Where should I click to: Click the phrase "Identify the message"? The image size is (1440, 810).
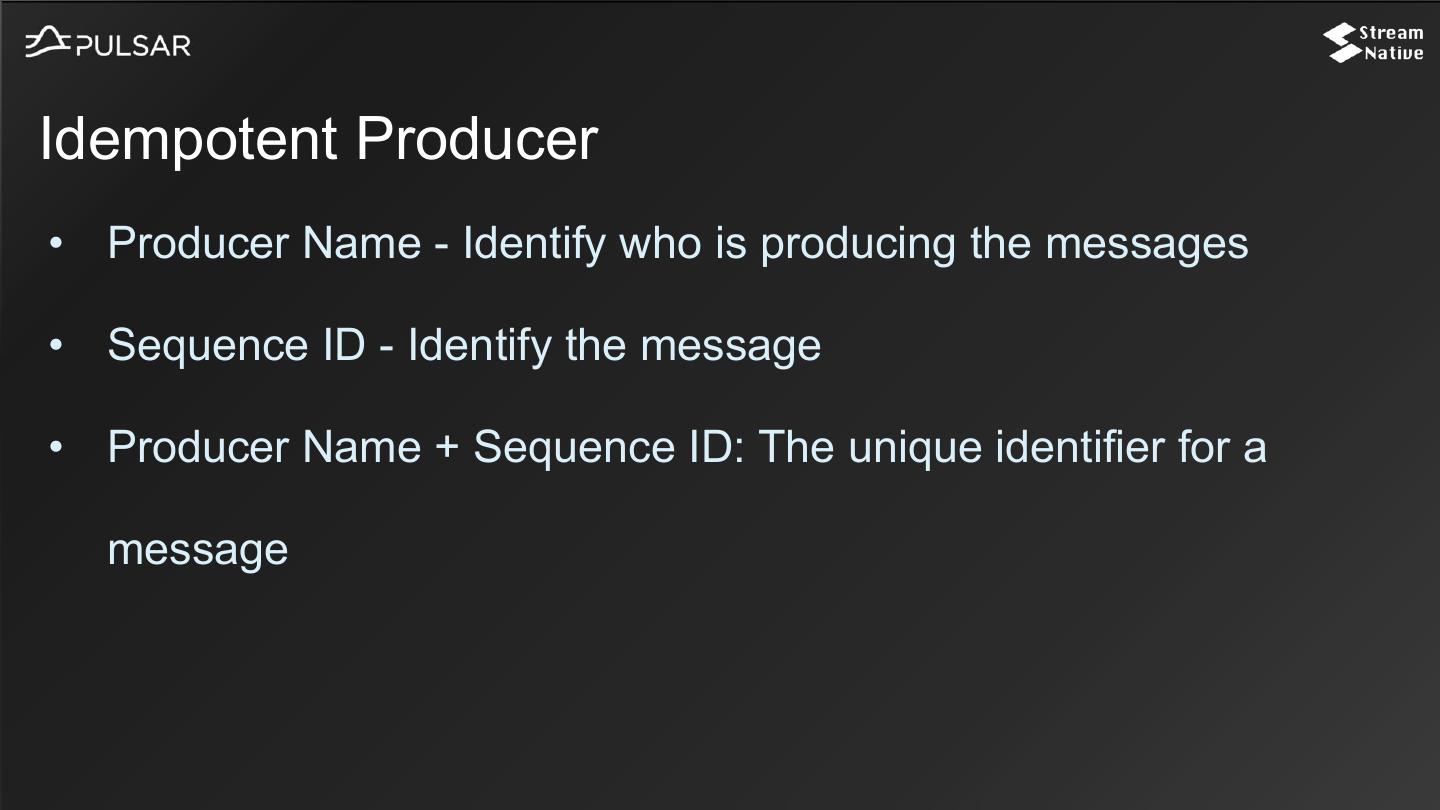point(614,346)
